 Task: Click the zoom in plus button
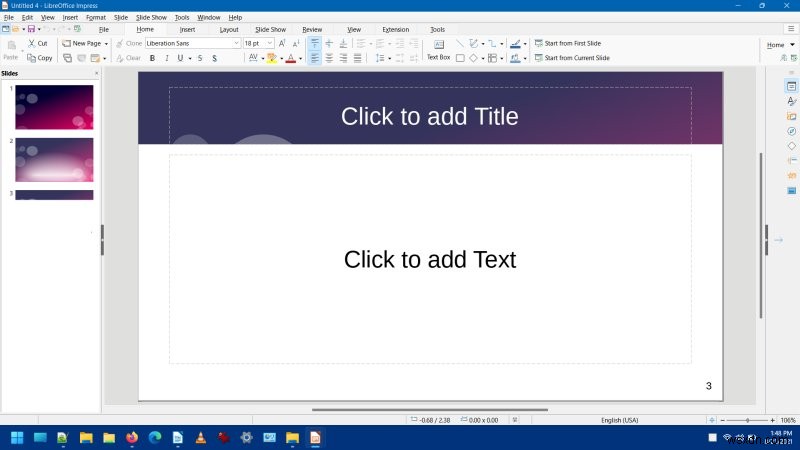point(772,420)
